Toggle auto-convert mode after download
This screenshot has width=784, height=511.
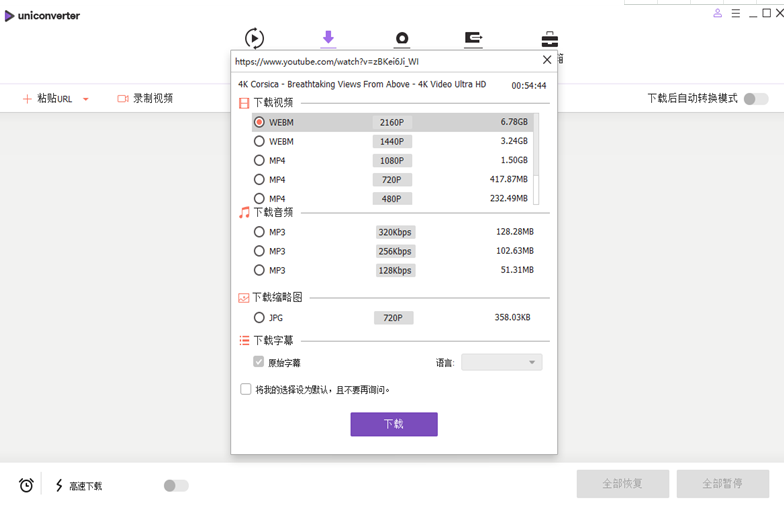tap(756, 98)
